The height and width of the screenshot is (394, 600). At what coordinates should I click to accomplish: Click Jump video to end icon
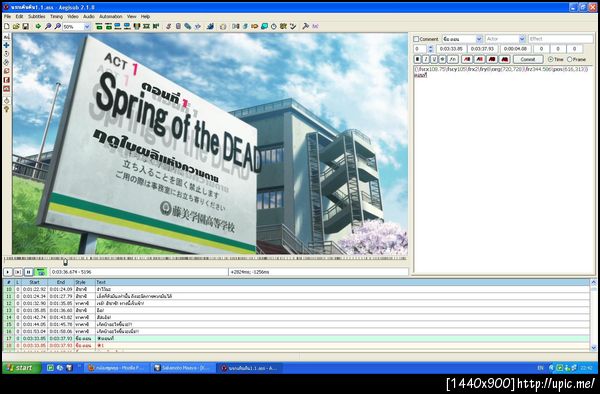point(108,26)
